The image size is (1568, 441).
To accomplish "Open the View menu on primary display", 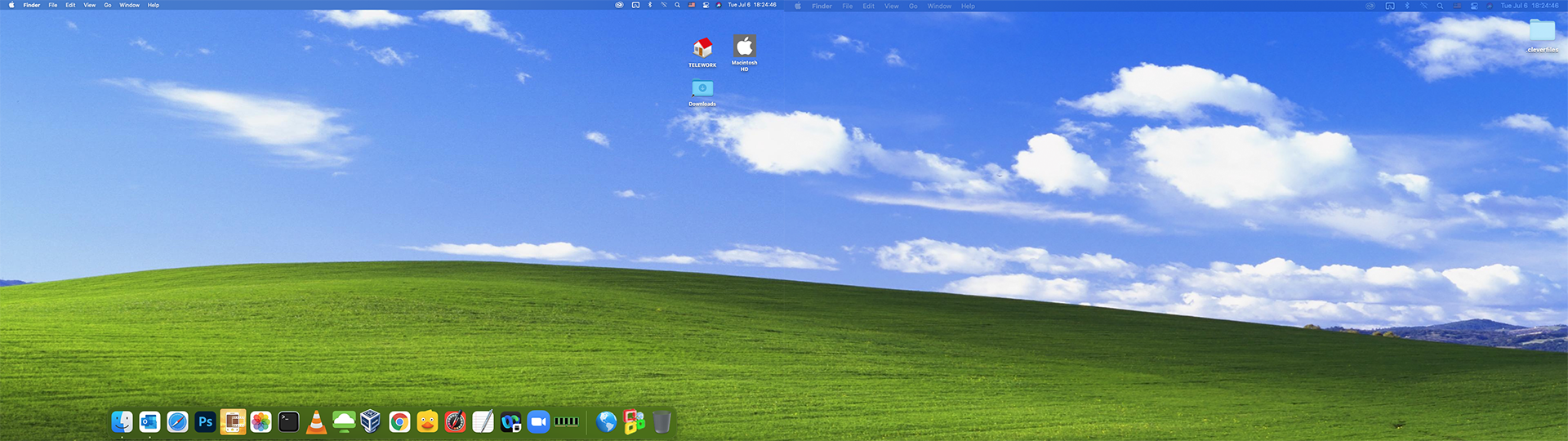I will [x=90, y=5].
